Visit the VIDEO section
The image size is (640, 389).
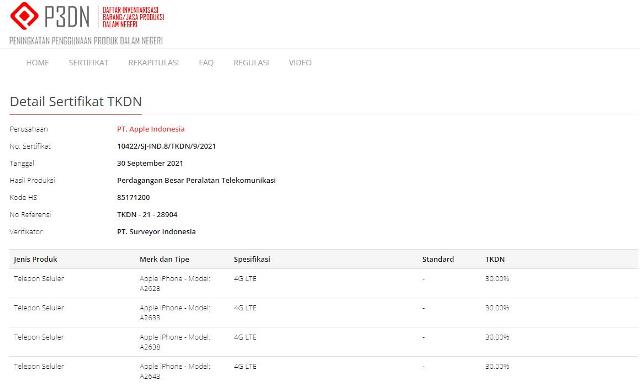tap(300, 62)
